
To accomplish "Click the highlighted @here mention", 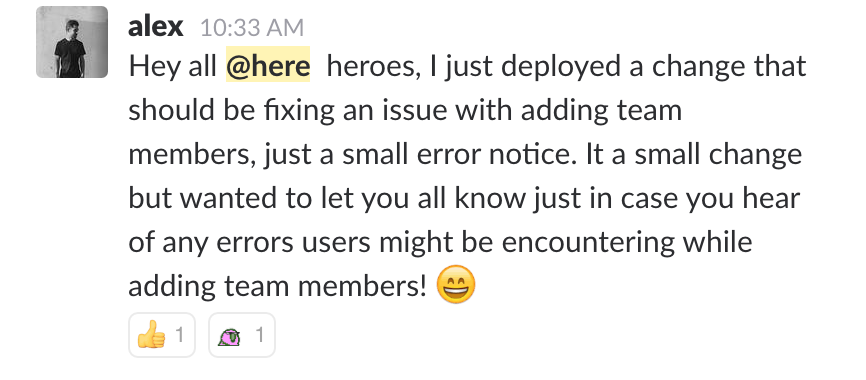I will tap(268, 66).
